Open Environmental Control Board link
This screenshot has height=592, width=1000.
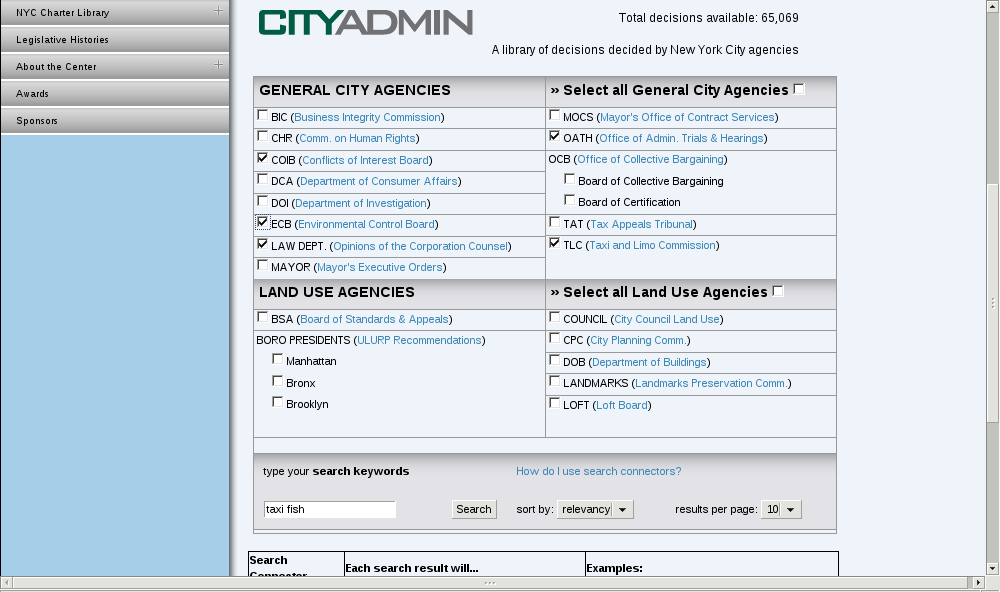367,225
